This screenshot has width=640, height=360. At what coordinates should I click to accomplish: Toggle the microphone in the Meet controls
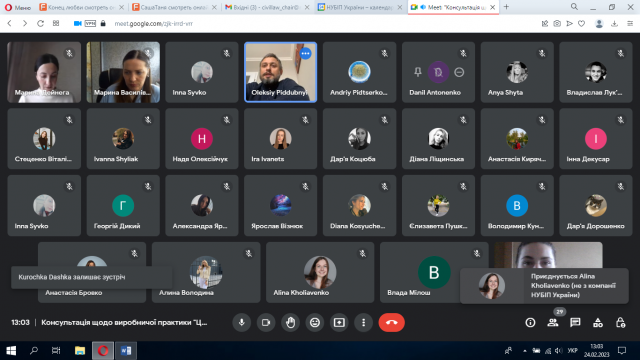click(x=242, y=322)
